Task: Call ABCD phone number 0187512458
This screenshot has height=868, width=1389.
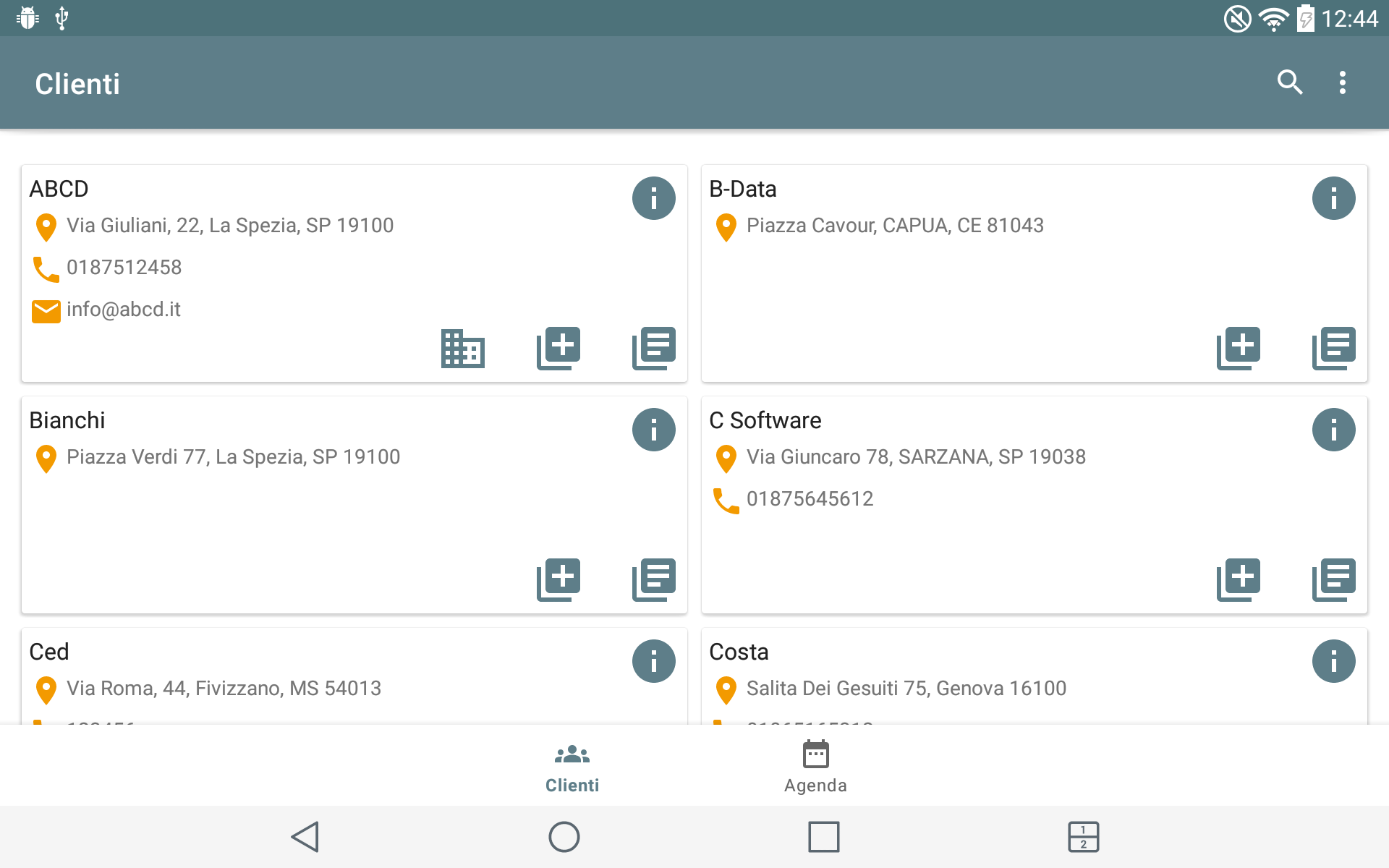Action: [x=124, y=268]
